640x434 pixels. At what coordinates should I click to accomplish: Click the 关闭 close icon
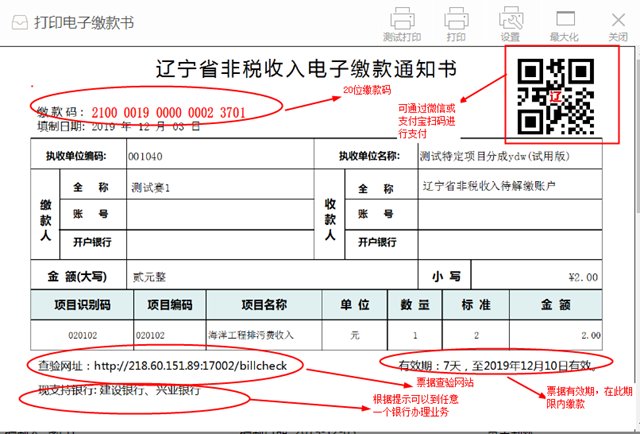618,20
